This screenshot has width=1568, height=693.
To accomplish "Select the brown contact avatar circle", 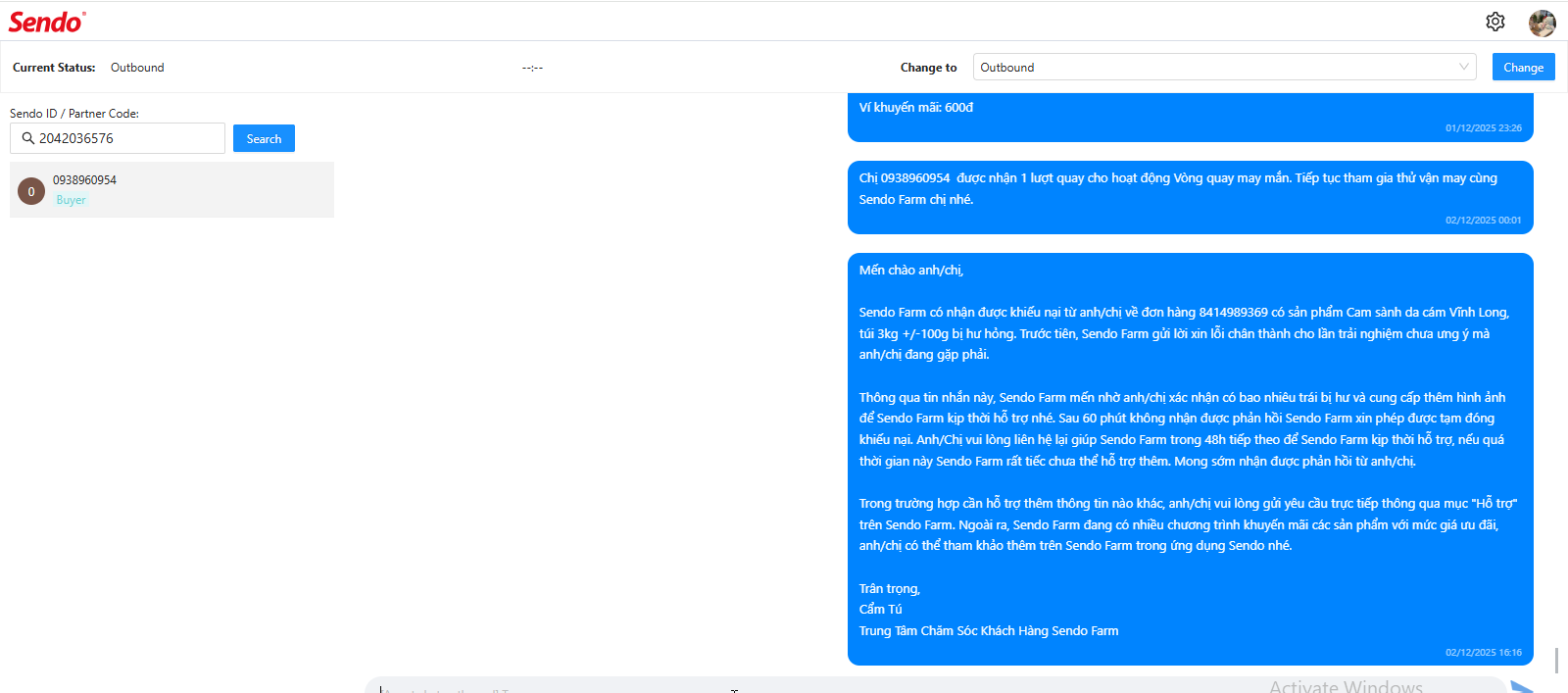I will [x=31, y=191].
